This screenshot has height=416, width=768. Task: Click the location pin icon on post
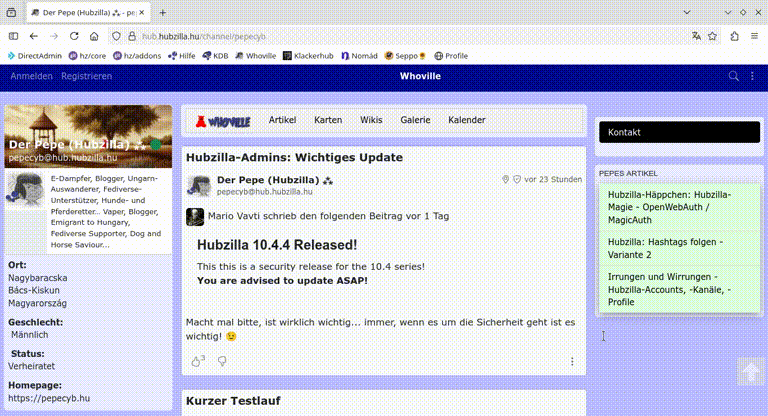[x=506, y=180]
